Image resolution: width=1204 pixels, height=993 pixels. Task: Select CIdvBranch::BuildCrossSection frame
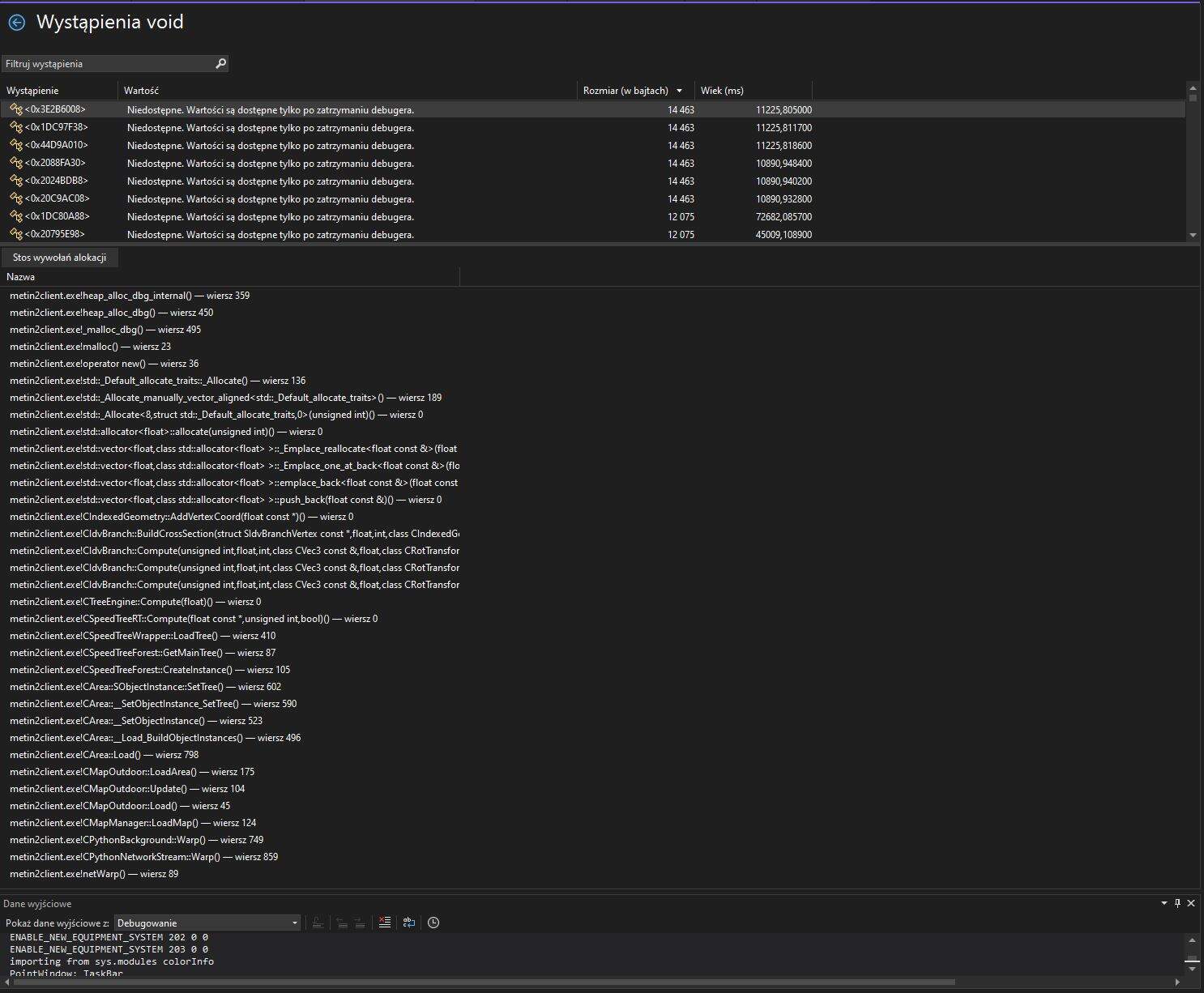pyautogui.click(x=234, y=534)
